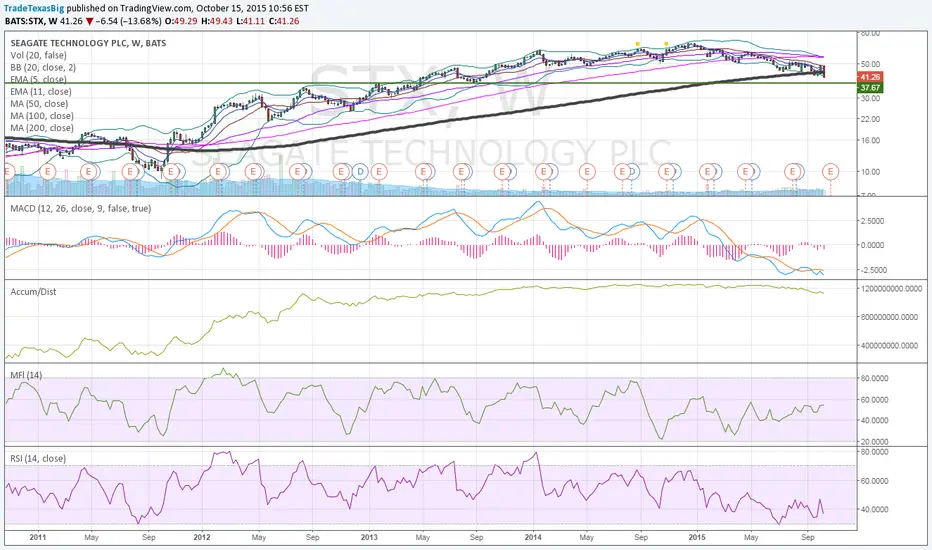Click the dividend D marker near early 2013

(x=360, y=172)
